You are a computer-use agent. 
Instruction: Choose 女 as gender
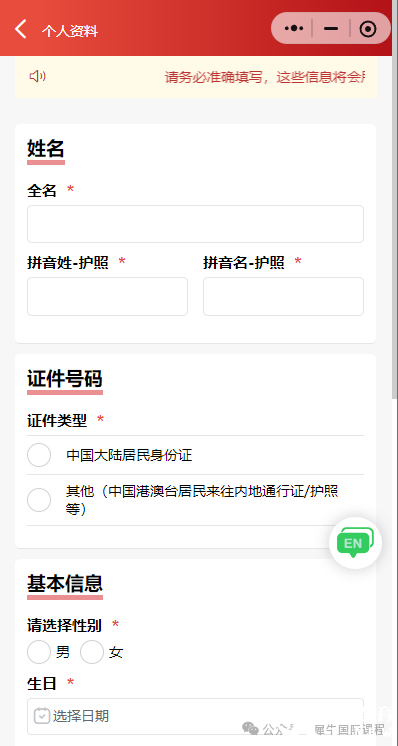tap(92, 652)
